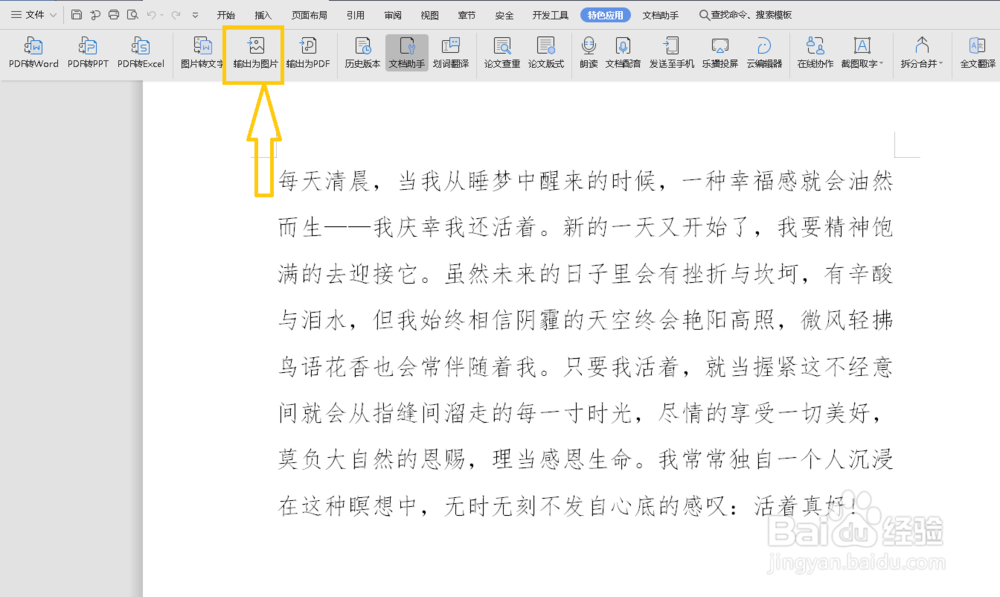Open the 插入 ribbon tab
The width and height of the screenshot is (1000, 597).
[x=264, y=15]
